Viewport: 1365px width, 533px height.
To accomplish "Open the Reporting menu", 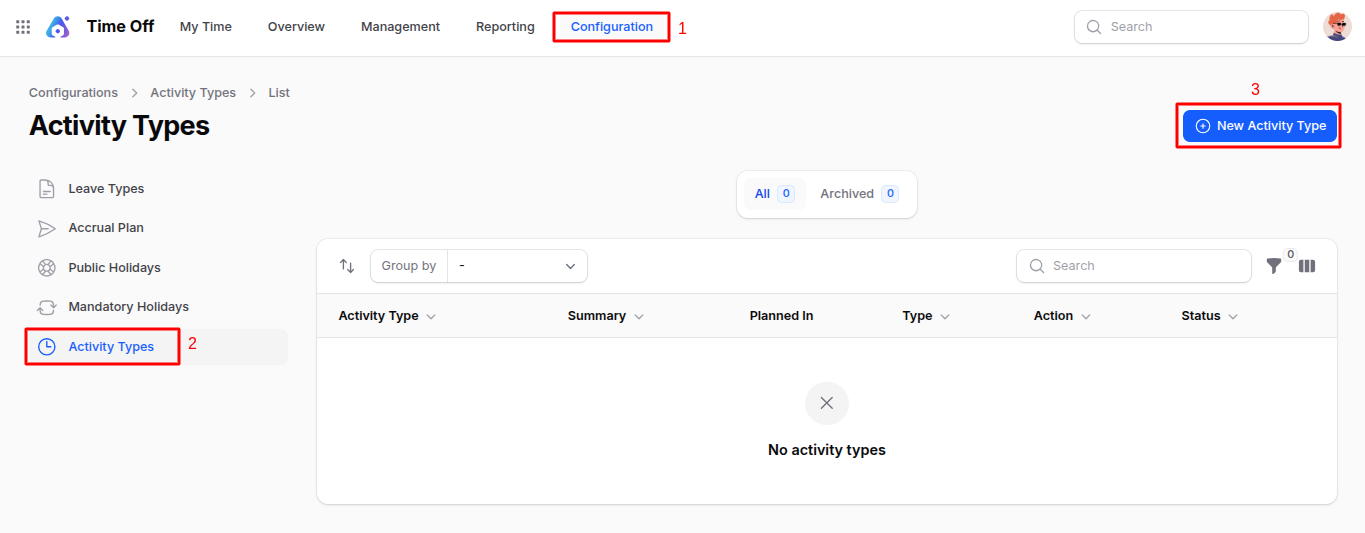I will [505, 27].
